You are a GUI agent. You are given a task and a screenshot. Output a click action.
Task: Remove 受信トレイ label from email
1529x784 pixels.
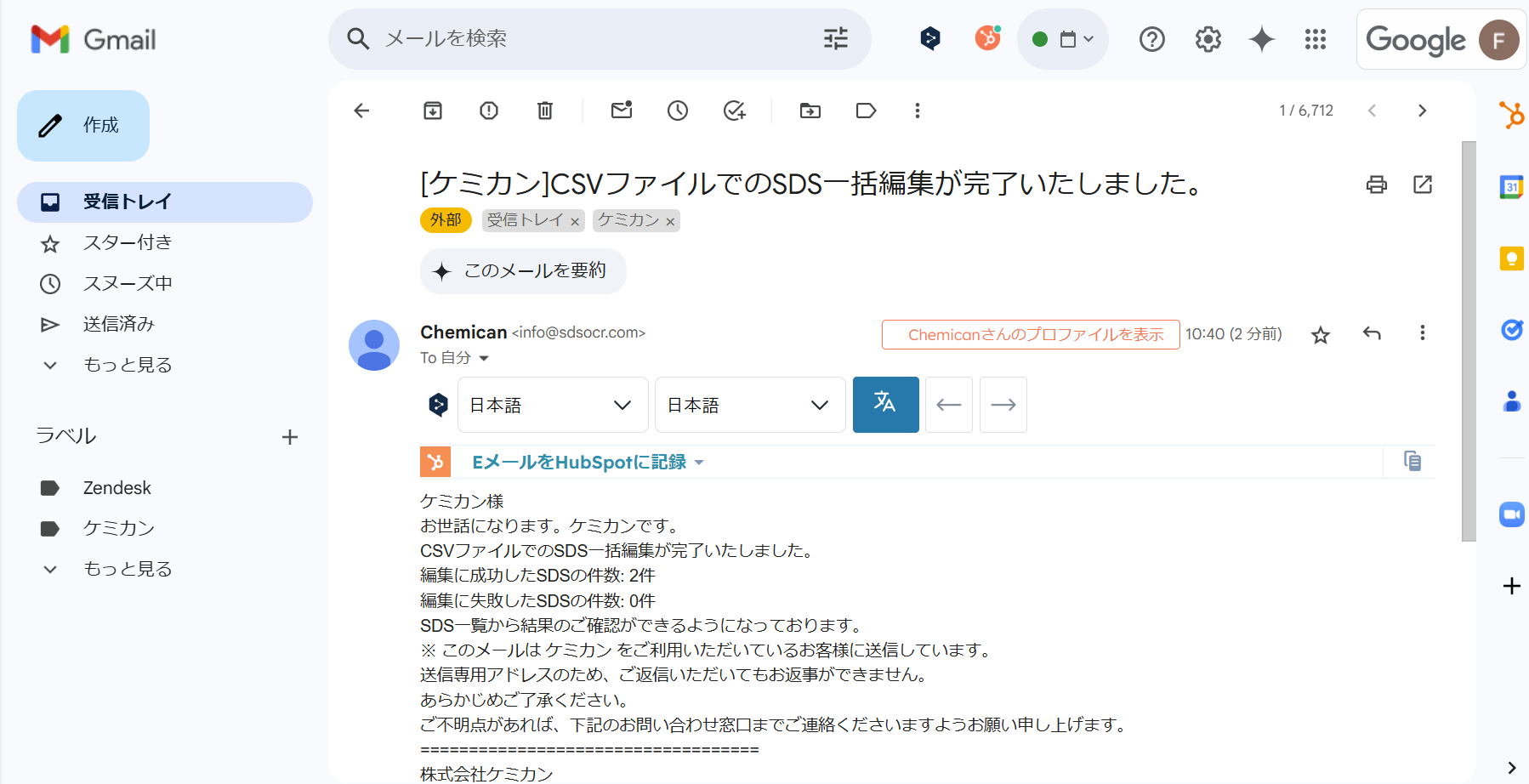pos(575,222)
